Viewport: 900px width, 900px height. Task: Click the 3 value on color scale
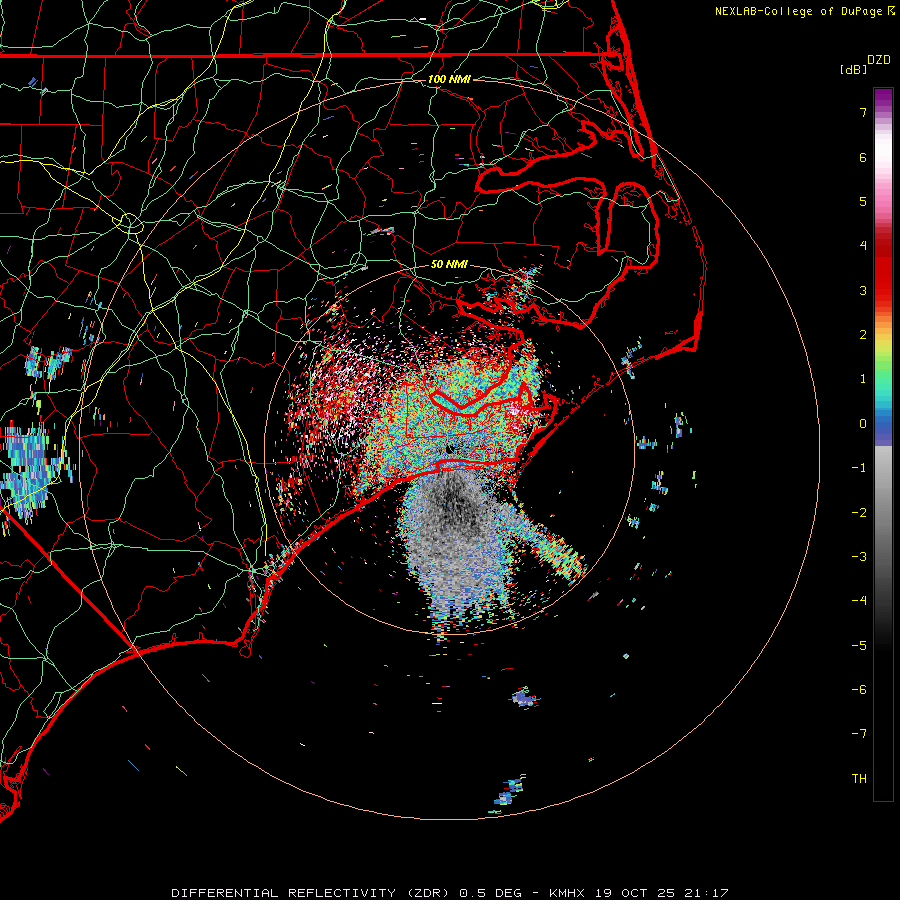coord(863,290)
